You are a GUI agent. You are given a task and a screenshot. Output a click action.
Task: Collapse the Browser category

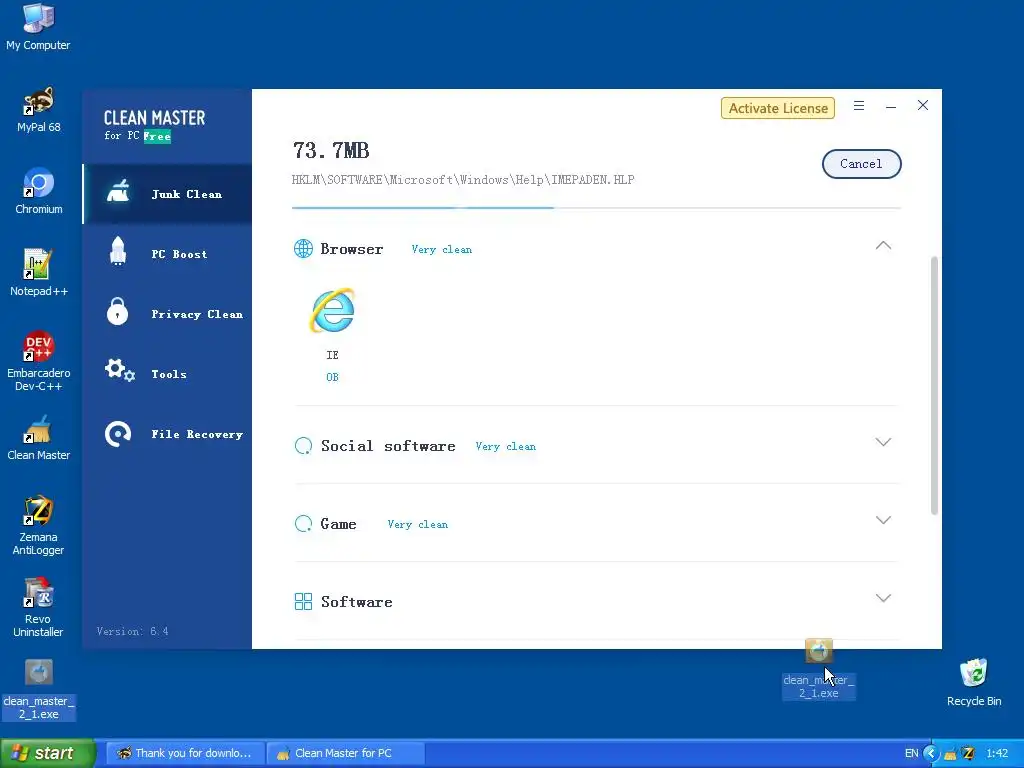tap(883, 246)
